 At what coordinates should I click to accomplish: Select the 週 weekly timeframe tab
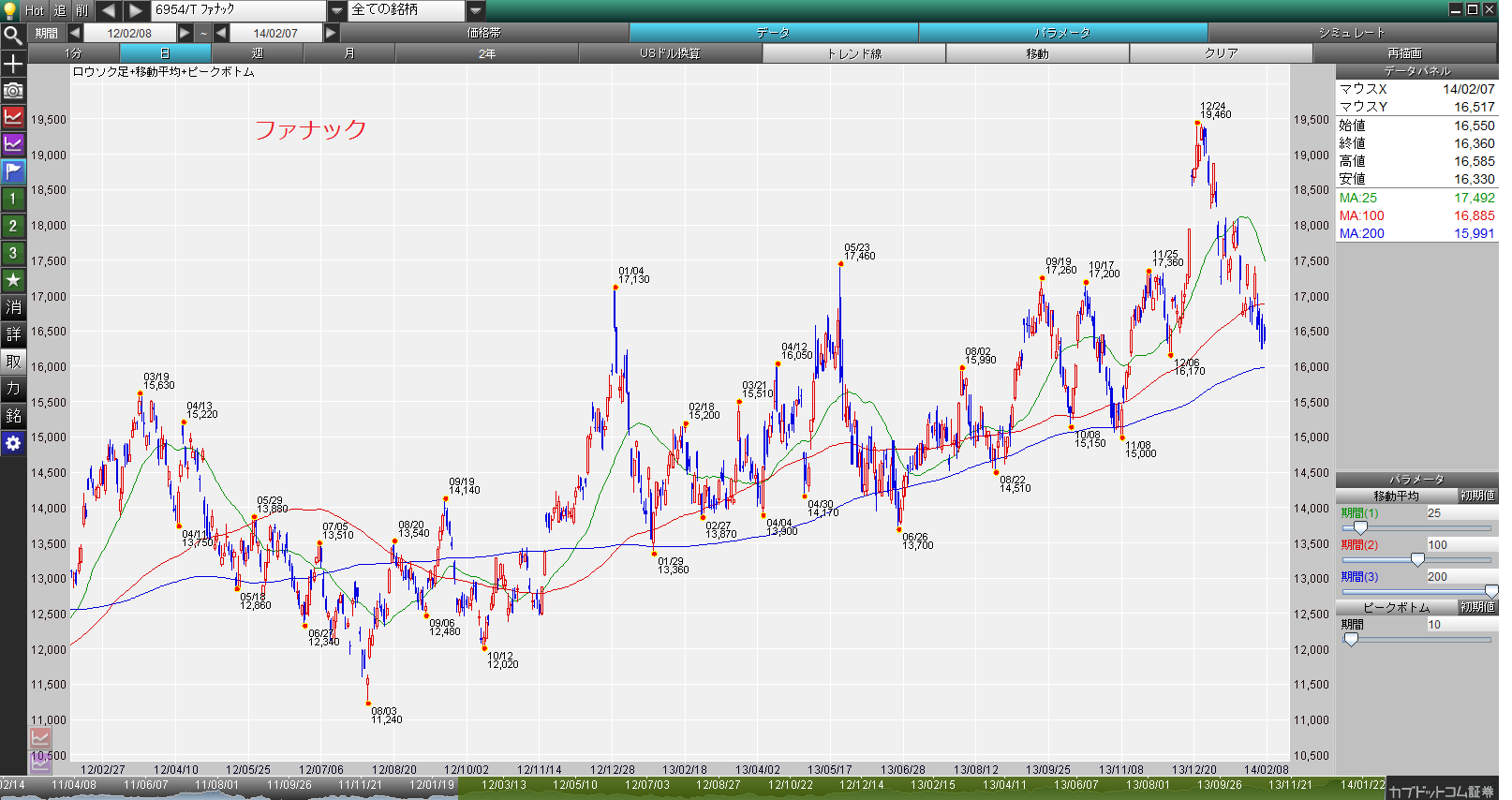point(258,53)
